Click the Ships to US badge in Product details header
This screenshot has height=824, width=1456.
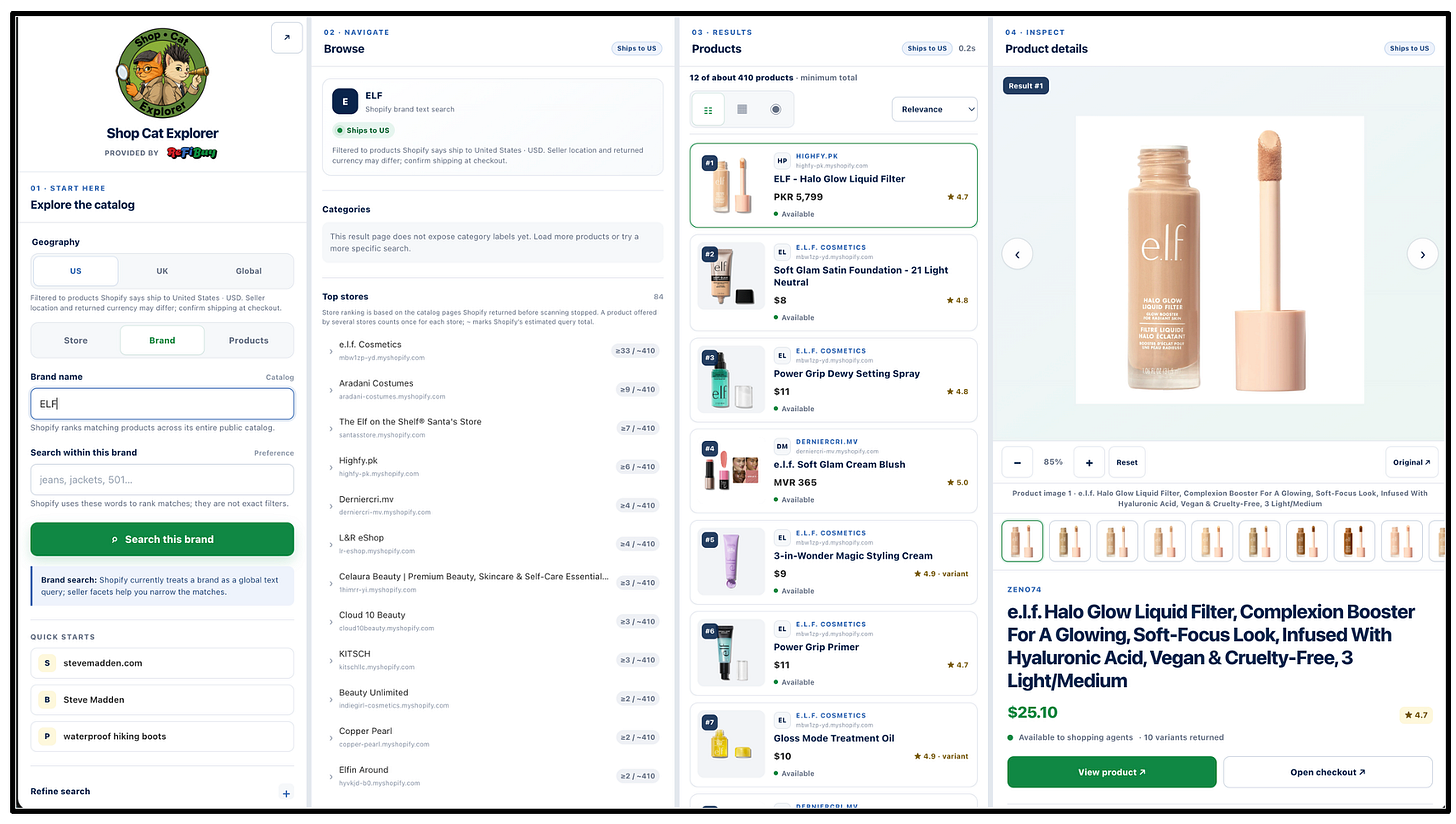(x=1411, y=48)
